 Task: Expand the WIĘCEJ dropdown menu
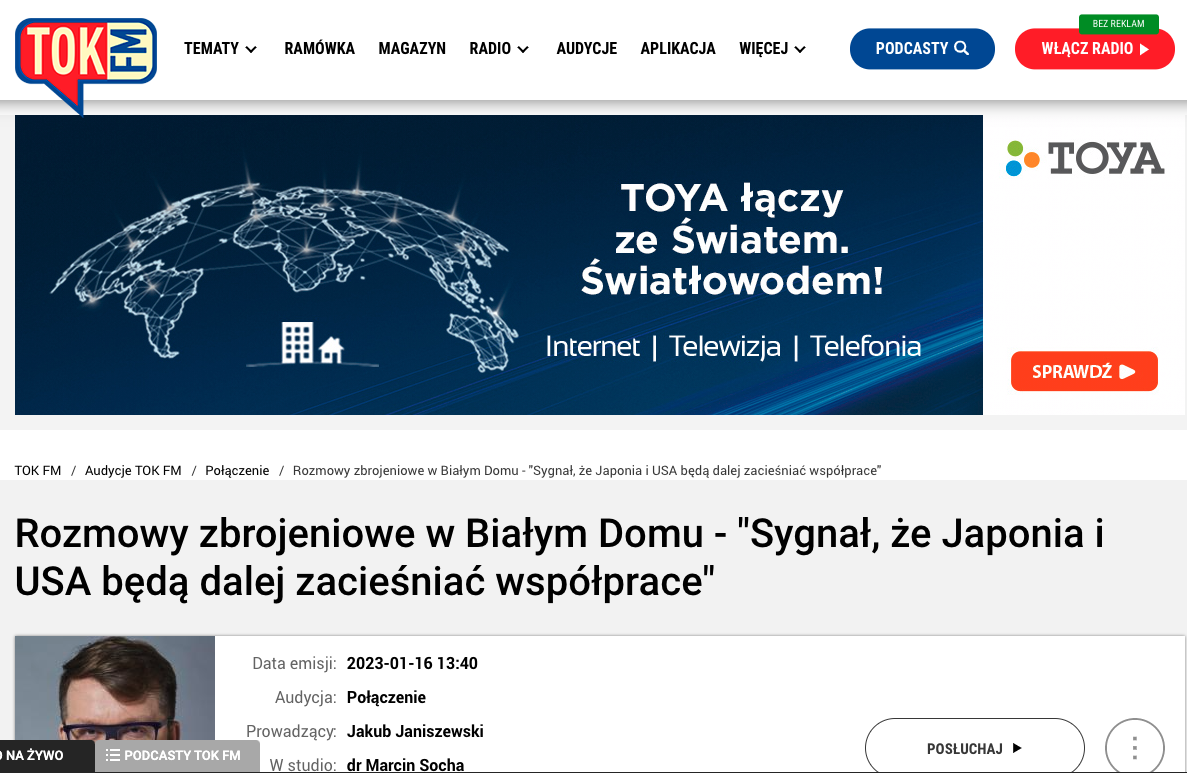point(772,48)
